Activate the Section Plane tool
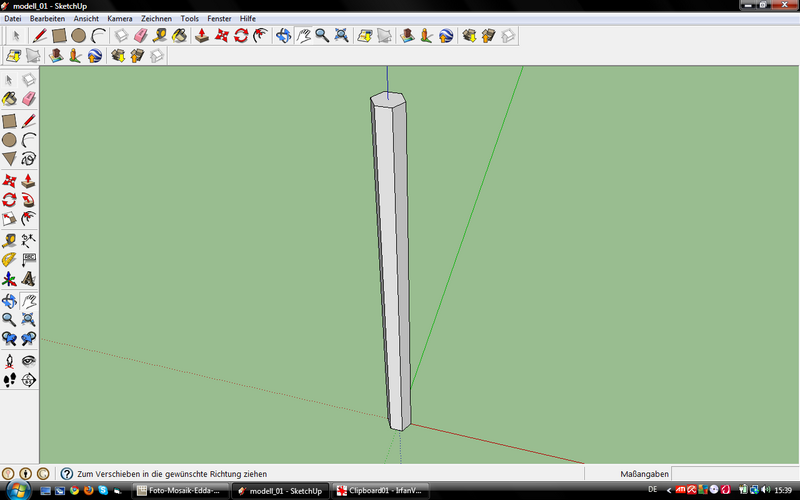Image resolution: width=800 pixels, height=500 pixels. pyautogui.click(x=29, y=380)
